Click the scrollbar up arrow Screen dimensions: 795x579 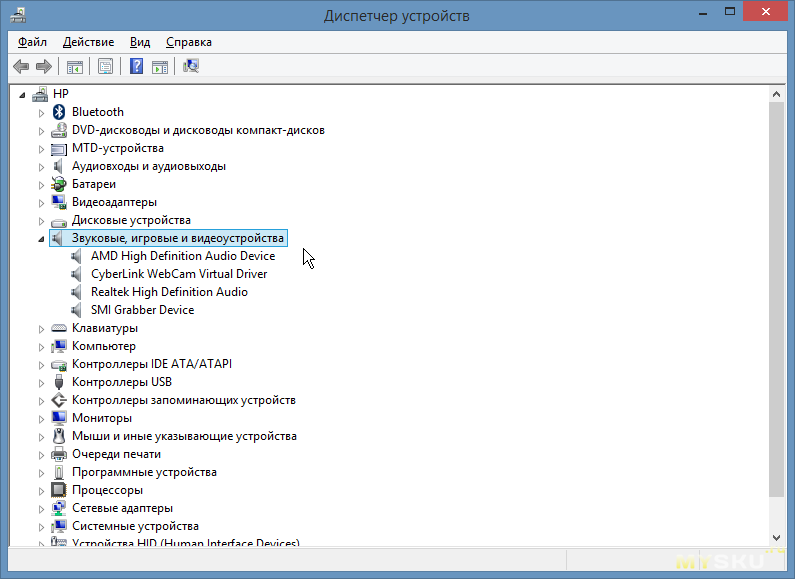[x=776, y=94]
